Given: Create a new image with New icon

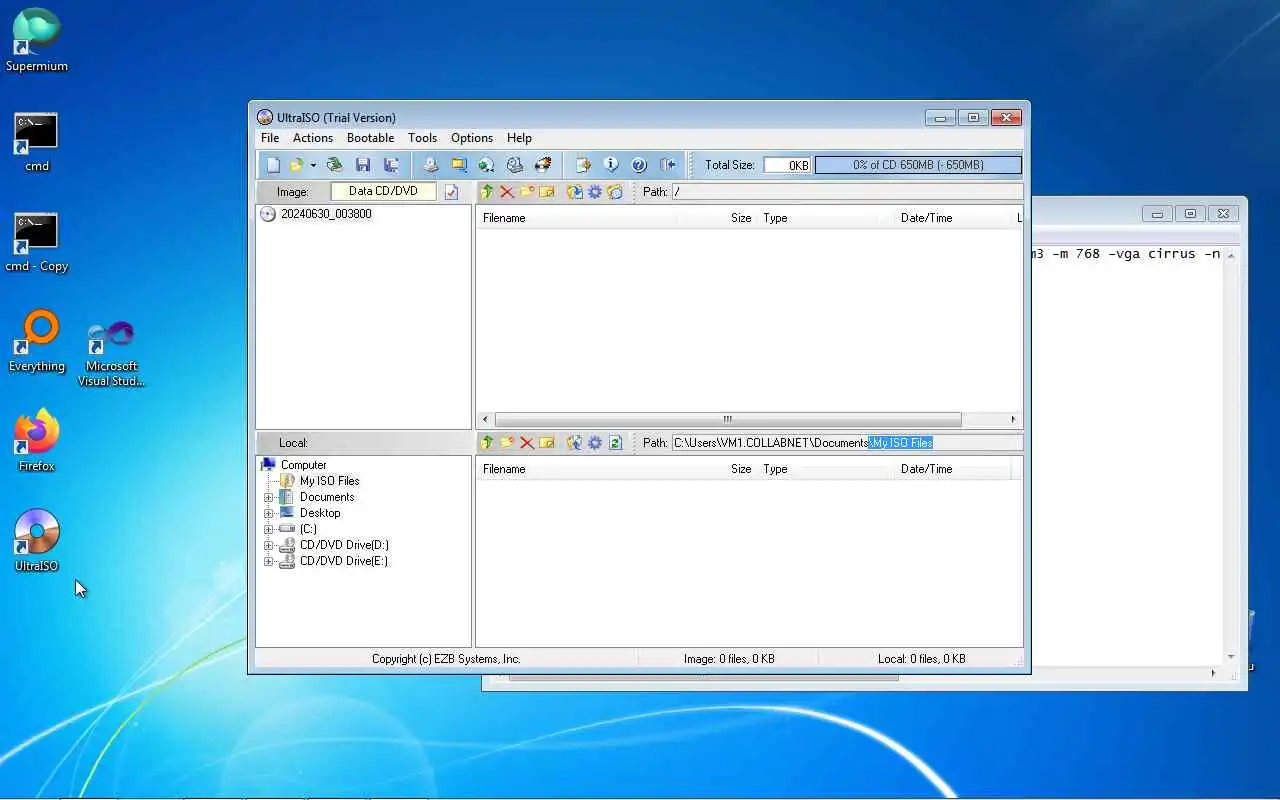Looking at the screenshot, I should [273, 165].
